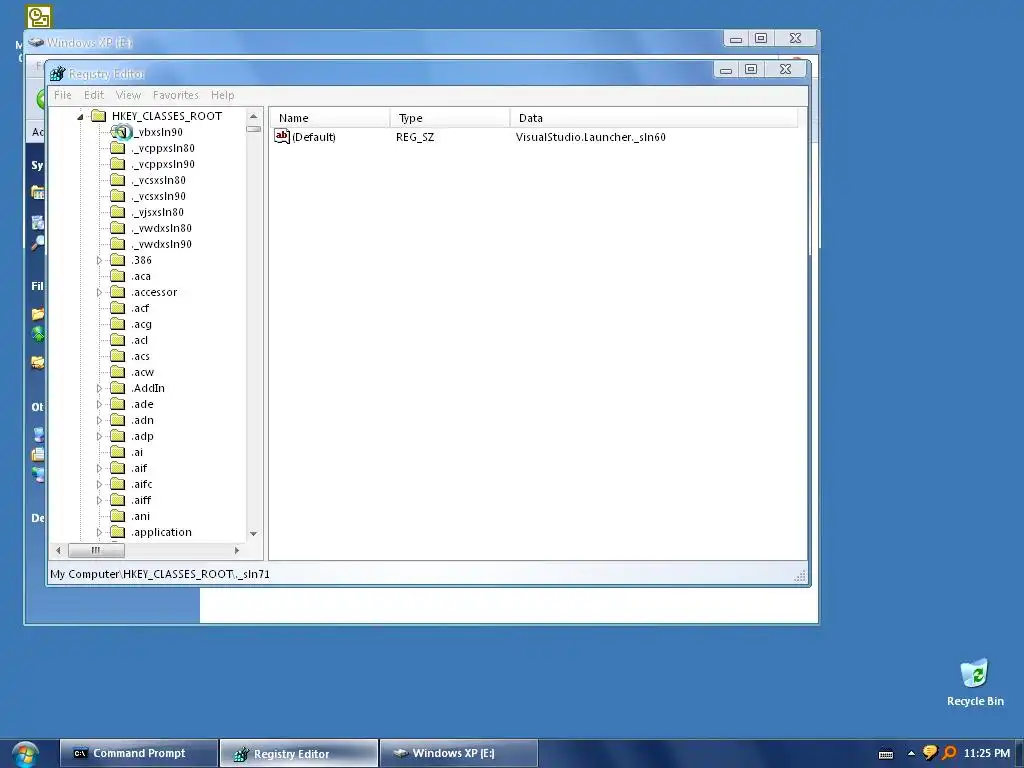Image resolution: width=1024 pixels, height=768 pixels.
Task: Click the tree horizontal scroll right arrow
Action: pyautogui.click(x=236, y=551)
